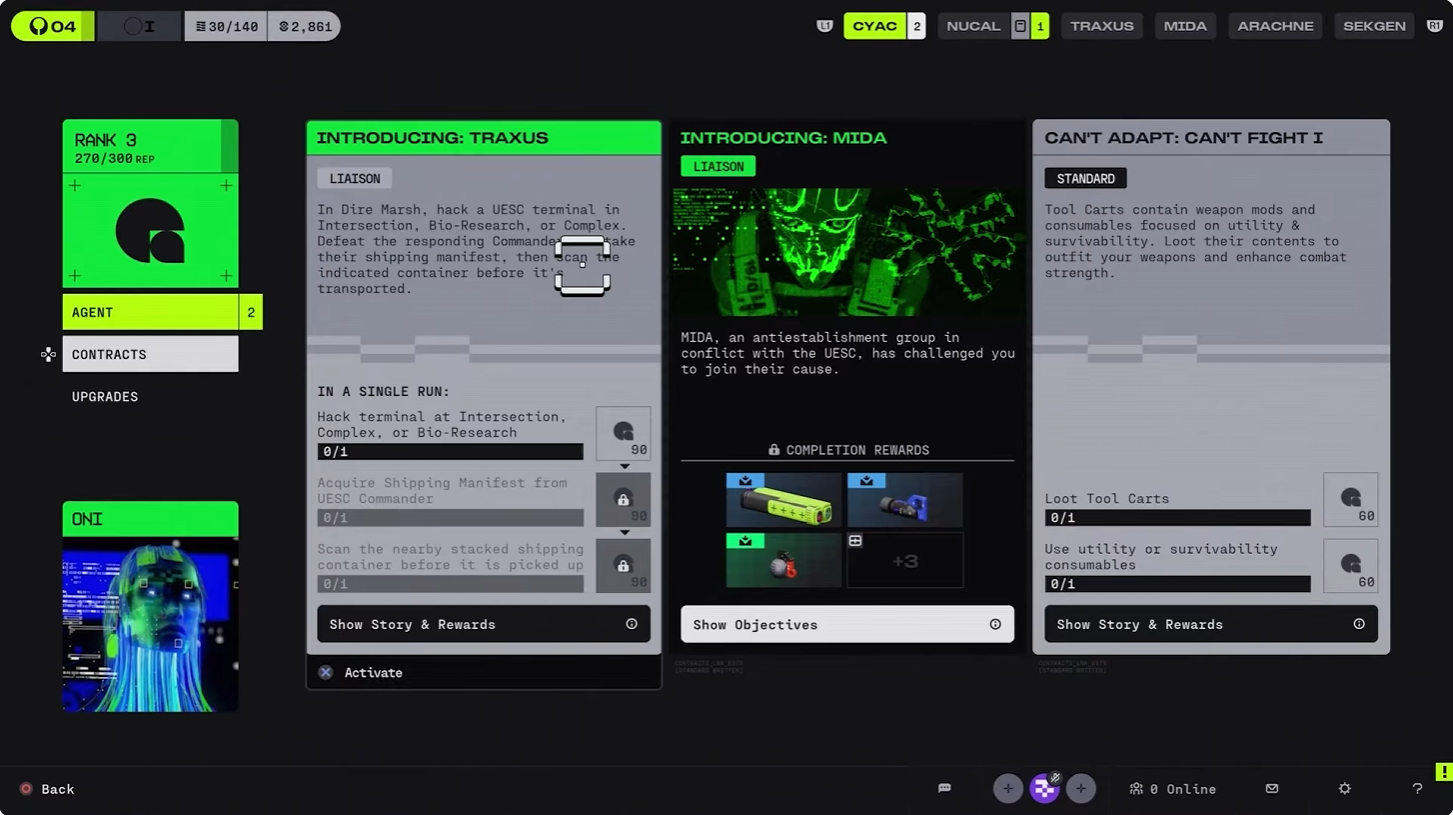Click the 90 reputation reward icon on hack objective
1453x815 pixels.
click(622, 433)
